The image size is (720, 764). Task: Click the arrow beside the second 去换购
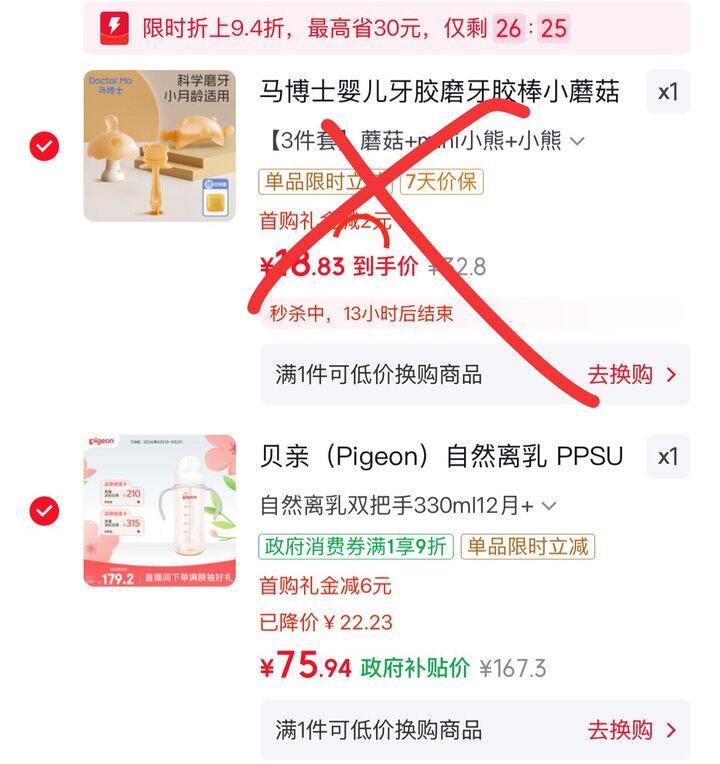coord(672,730)
